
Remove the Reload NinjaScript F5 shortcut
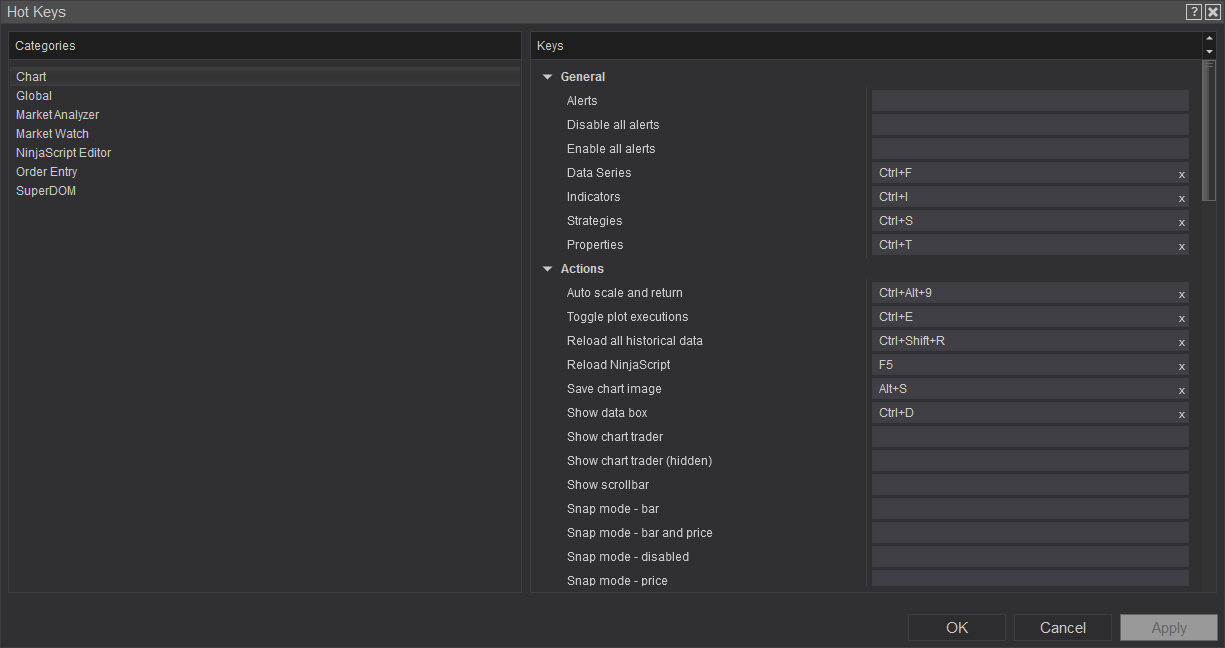coord(1181,366)
